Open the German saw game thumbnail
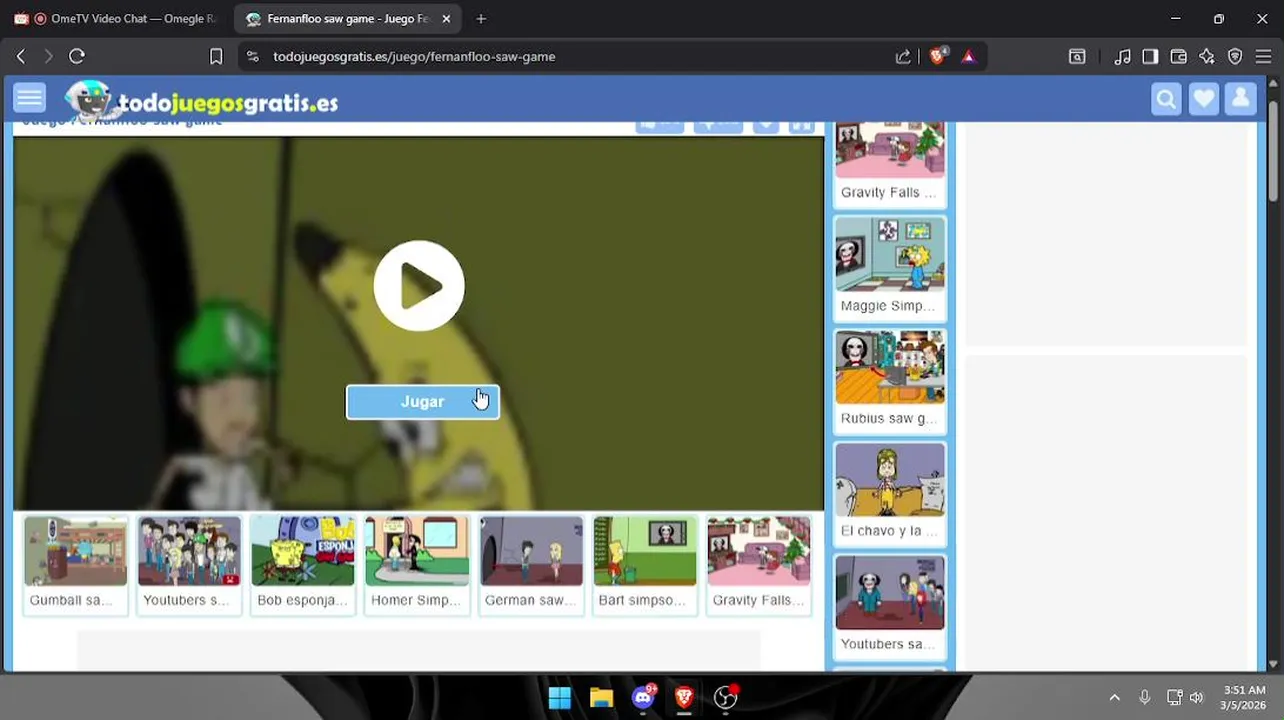1284x720 pixels. (531, 564)
